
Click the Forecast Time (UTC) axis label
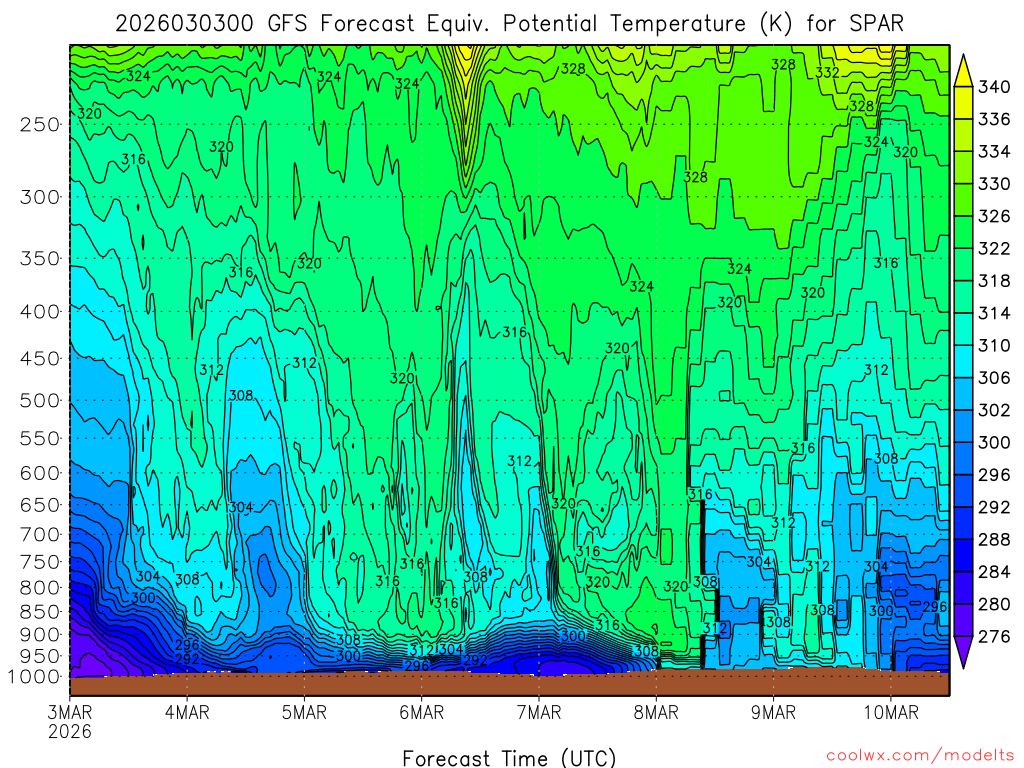tap(509, 758)
